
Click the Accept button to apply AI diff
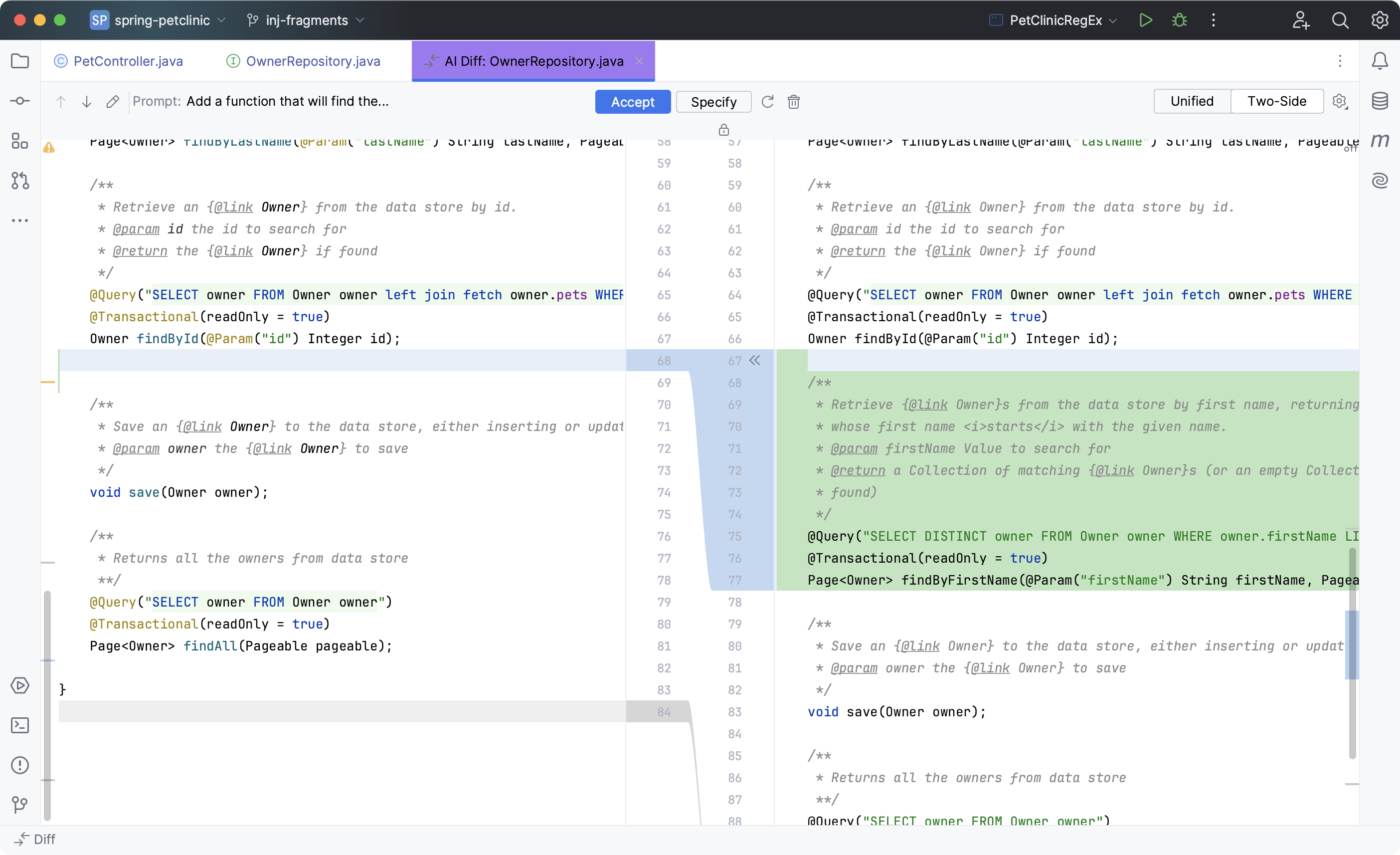pyautogui.click(x=633, y=101)
